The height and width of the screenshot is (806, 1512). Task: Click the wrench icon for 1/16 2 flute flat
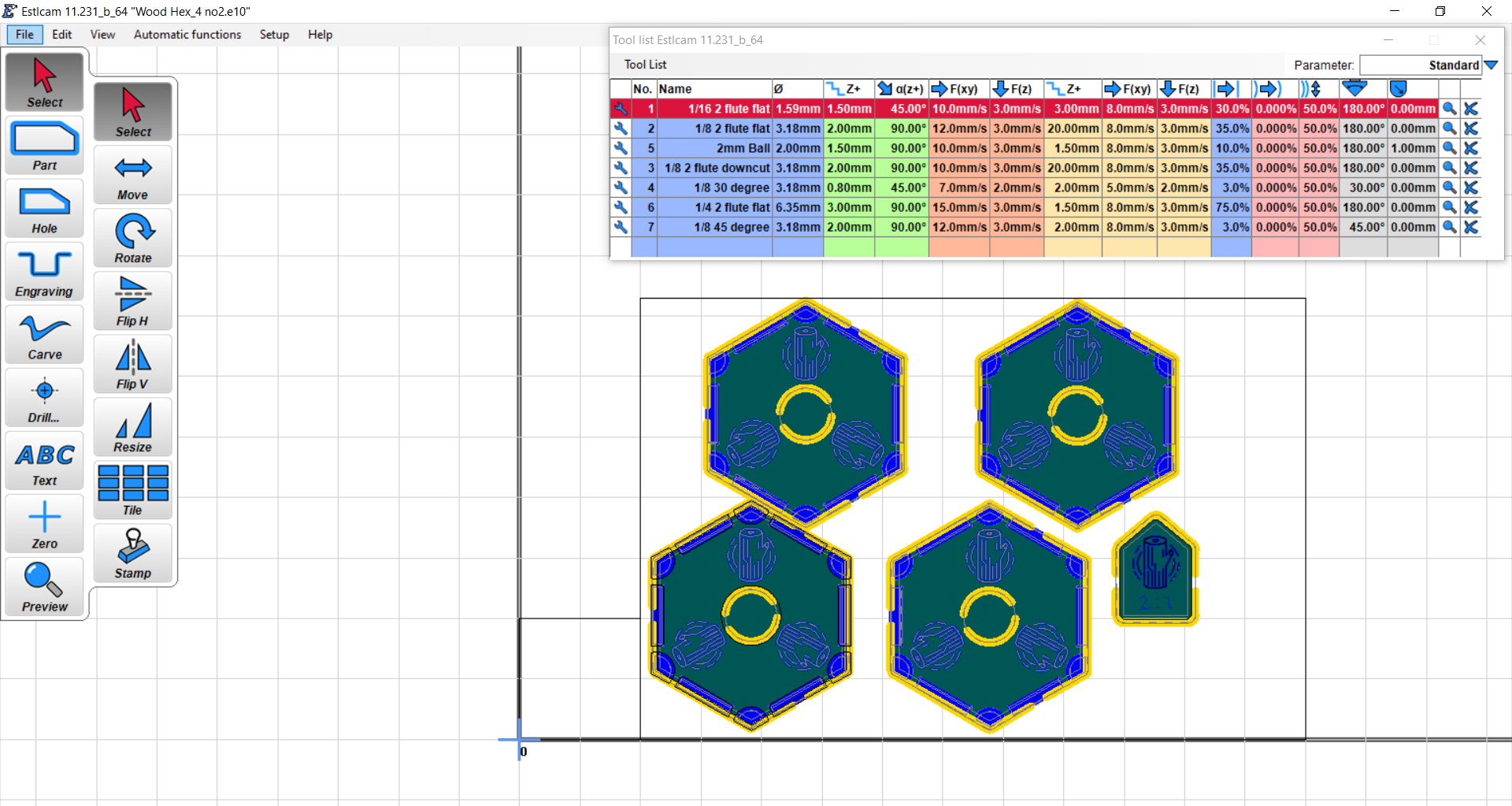(x=621, y=109)
